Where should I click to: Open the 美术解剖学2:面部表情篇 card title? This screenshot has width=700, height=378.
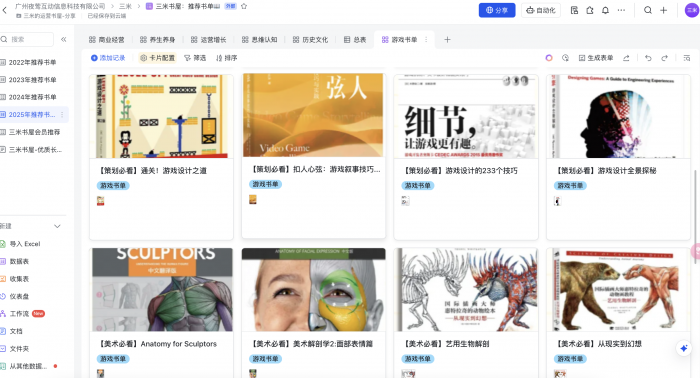click(311, 344)
